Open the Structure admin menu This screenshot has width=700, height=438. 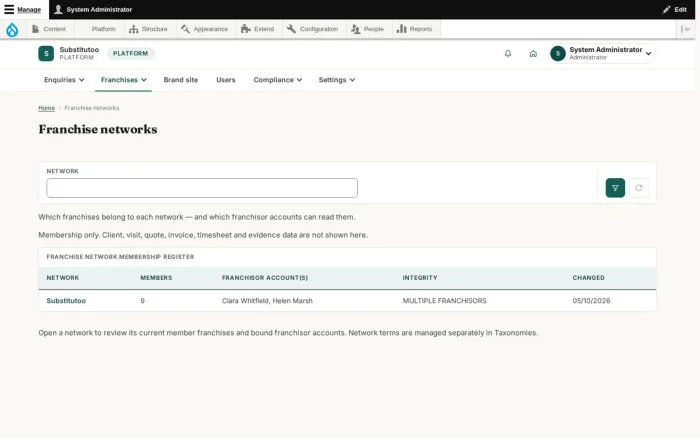point(149,29)
